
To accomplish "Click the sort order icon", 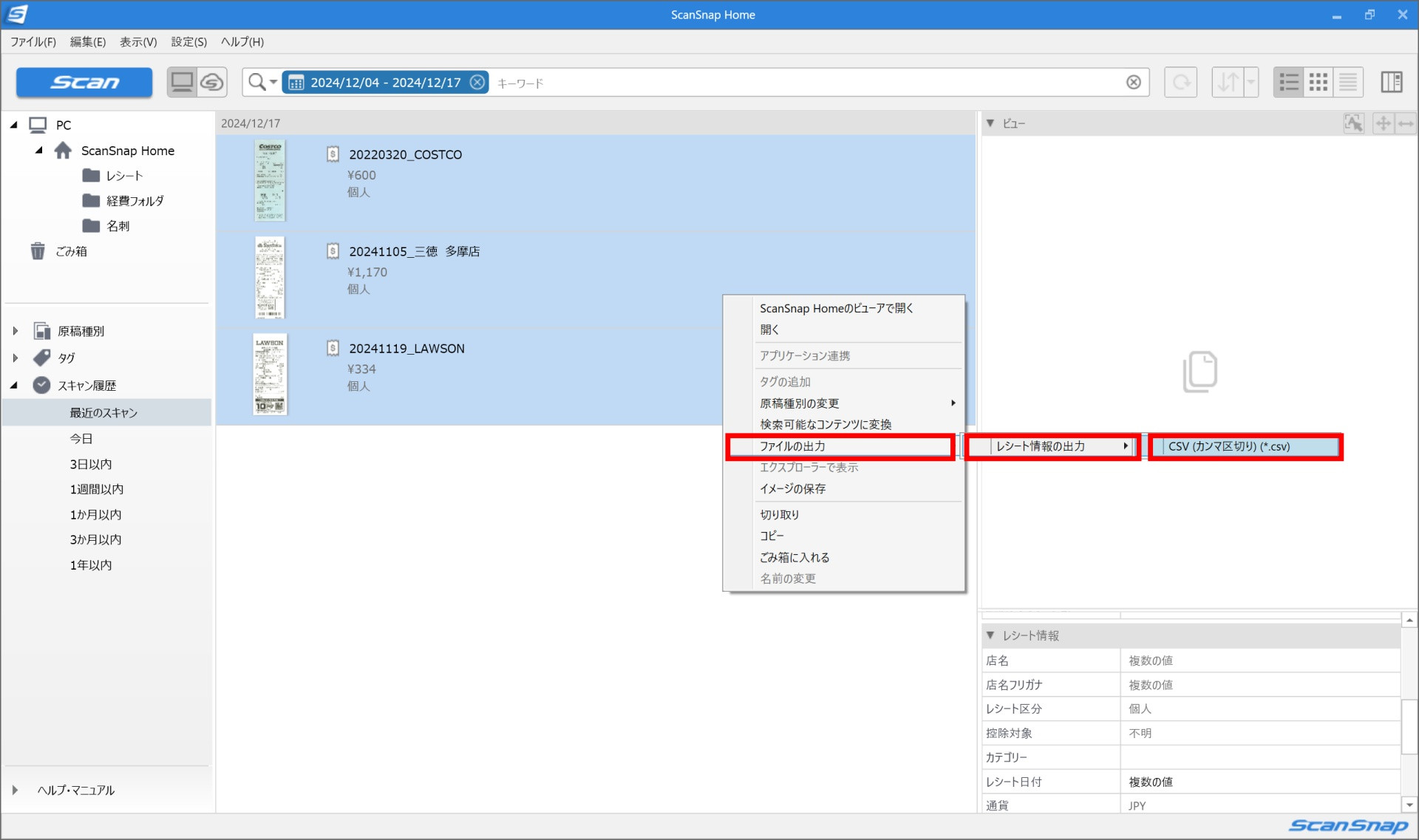I will (x=1228, y=82).
